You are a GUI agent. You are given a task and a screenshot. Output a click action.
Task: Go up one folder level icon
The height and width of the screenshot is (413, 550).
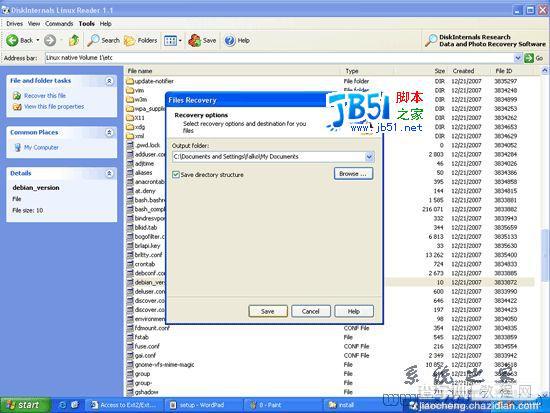(x=74, y=40)
